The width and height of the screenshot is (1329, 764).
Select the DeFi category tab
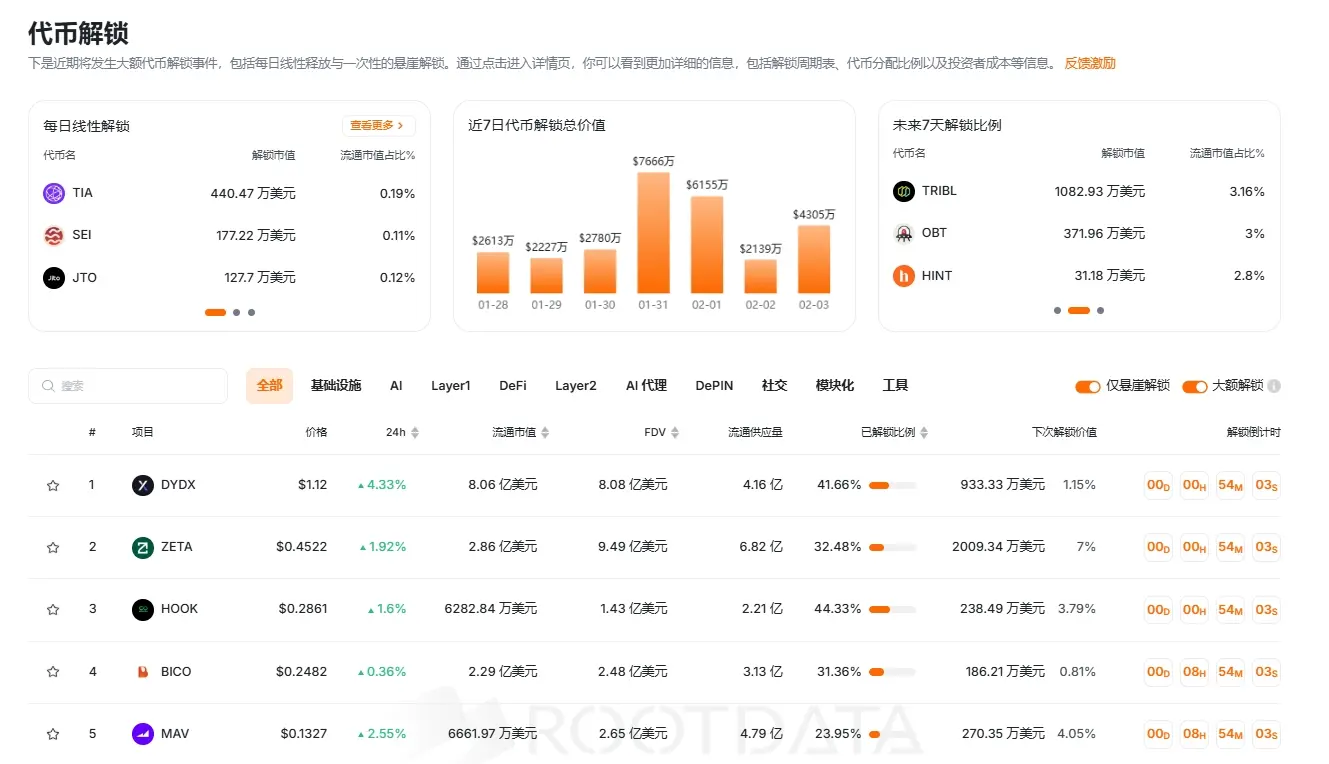coord(513,386)
